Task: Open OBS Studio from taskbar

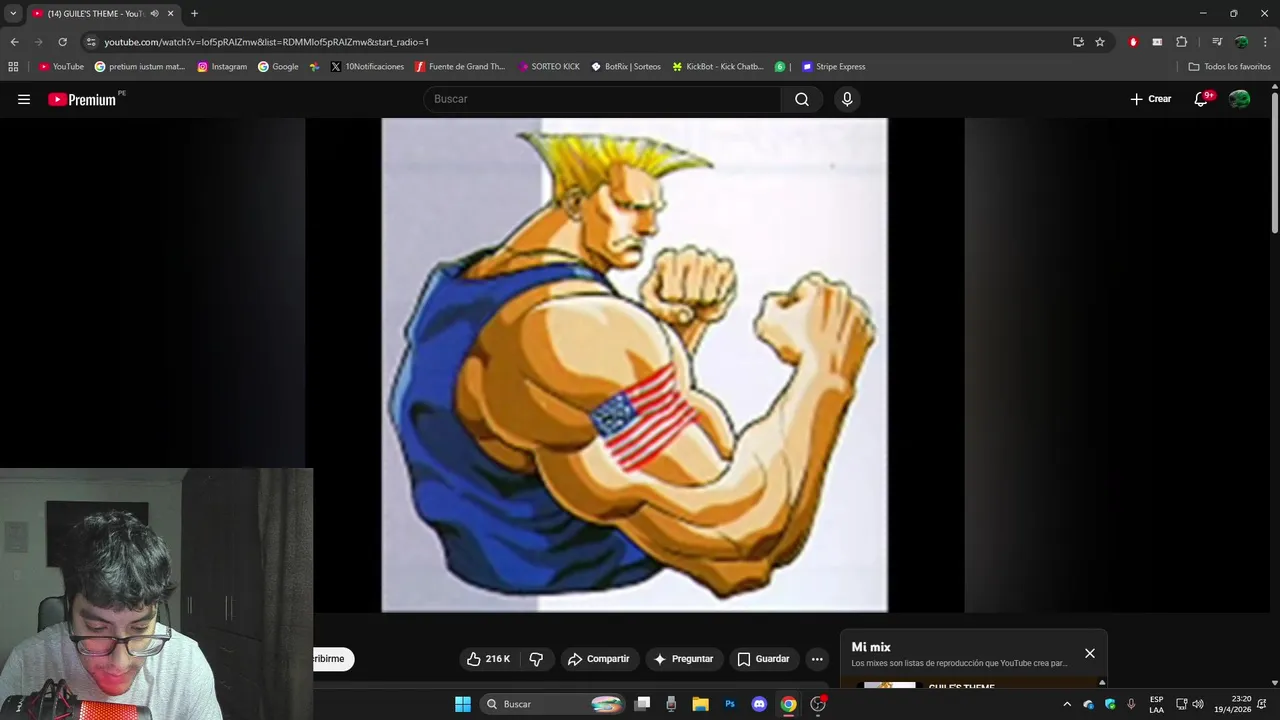Action: pyautogui.click(x=818, y=704)
